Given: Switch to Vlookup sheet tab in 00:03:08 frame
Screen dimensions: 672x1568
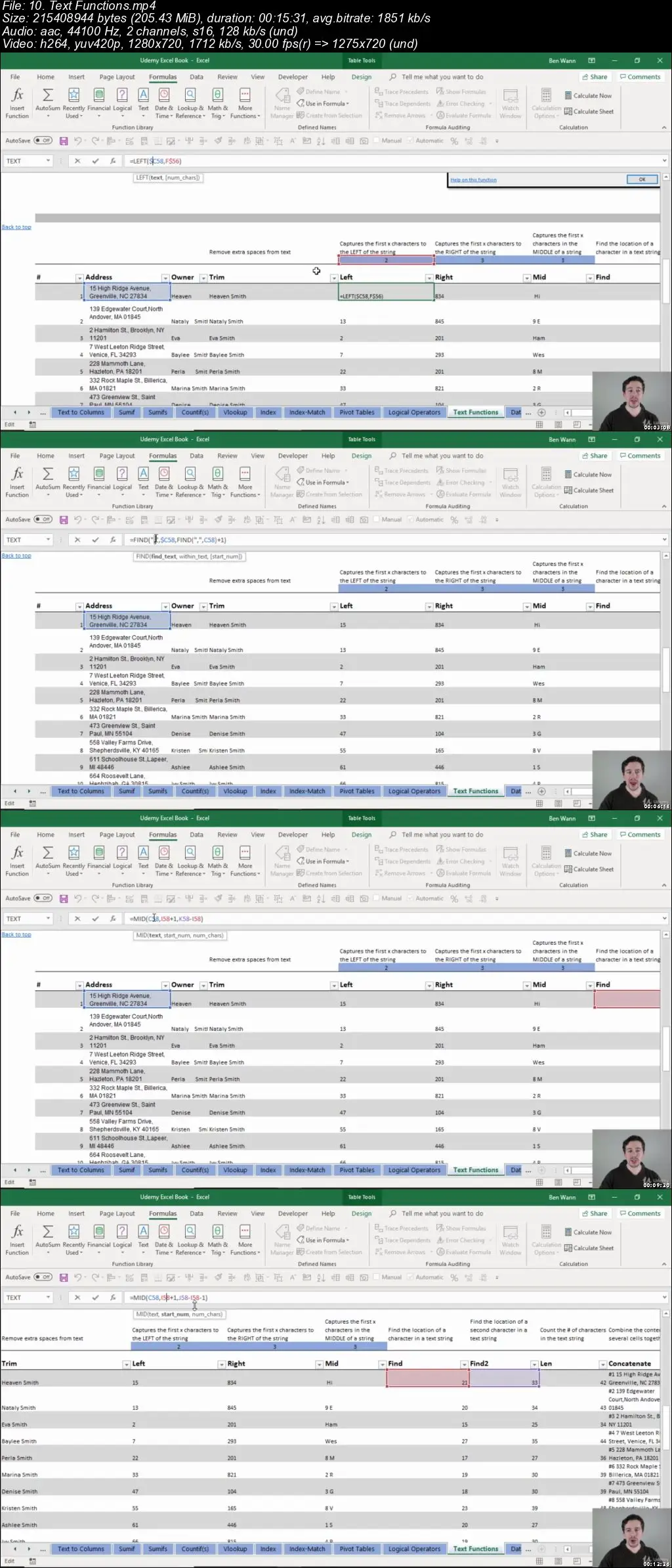Looking at the screenshot, I should click(x=235, y=412).
